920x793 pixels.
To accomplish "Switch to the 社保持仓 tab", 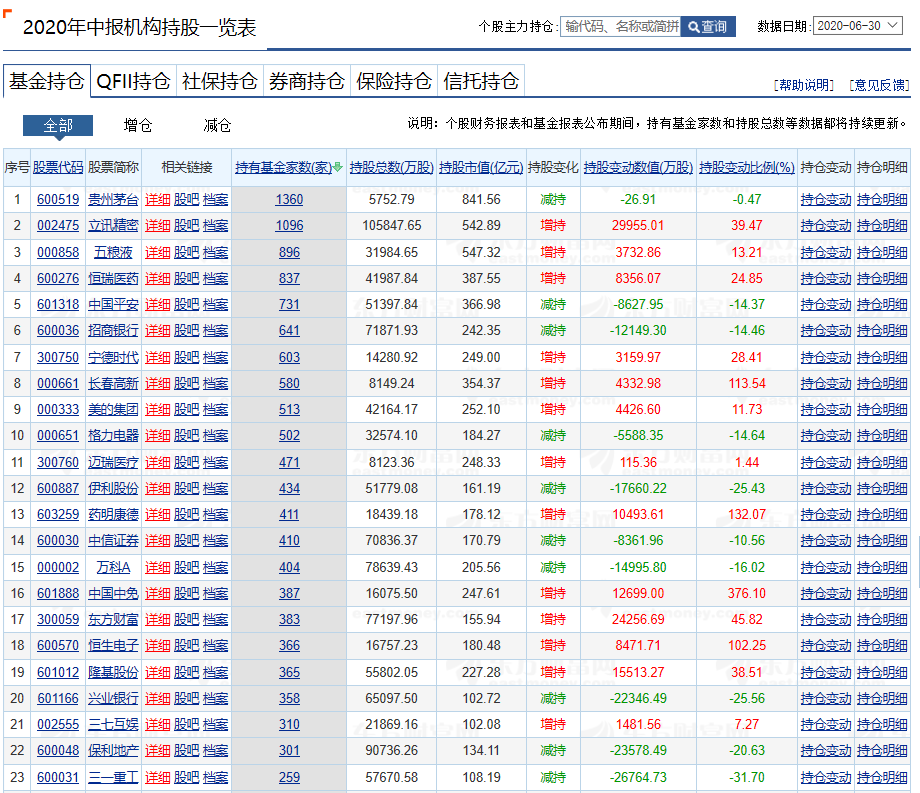I will pyautogui.click(x=219, y=81).
